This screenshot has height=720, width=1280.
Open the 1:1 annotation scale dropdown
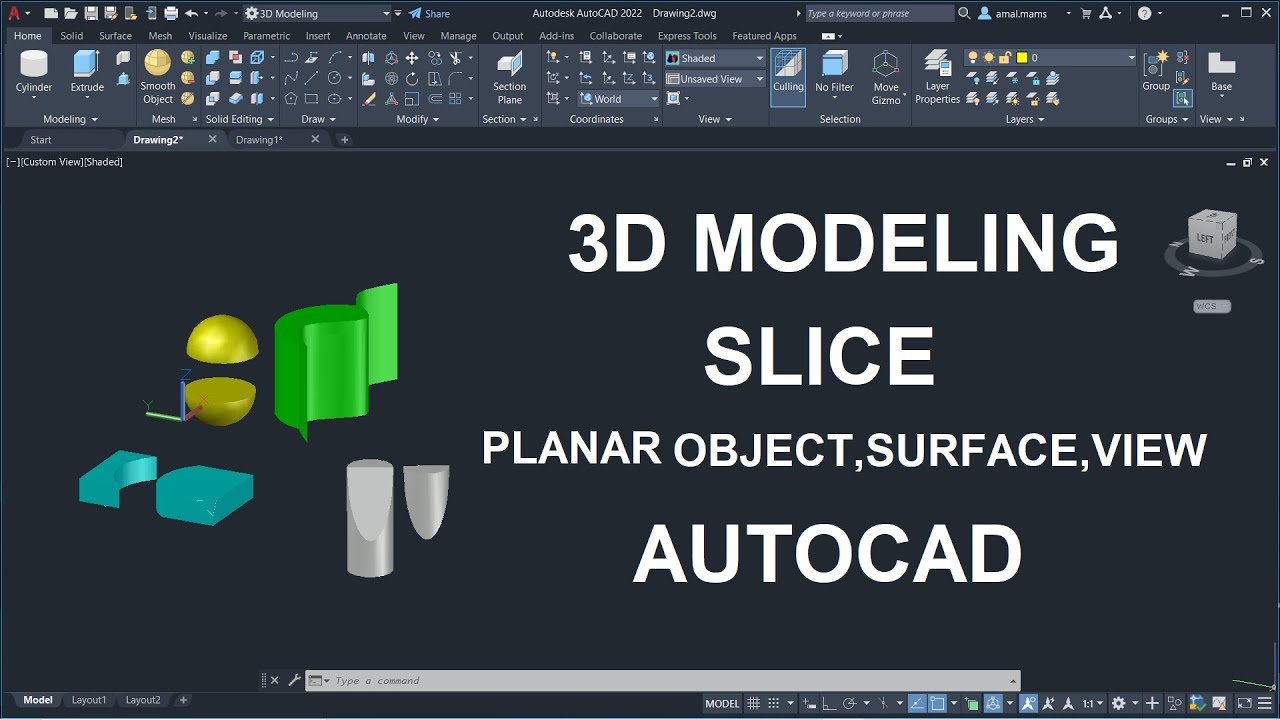click(1093, 703)
